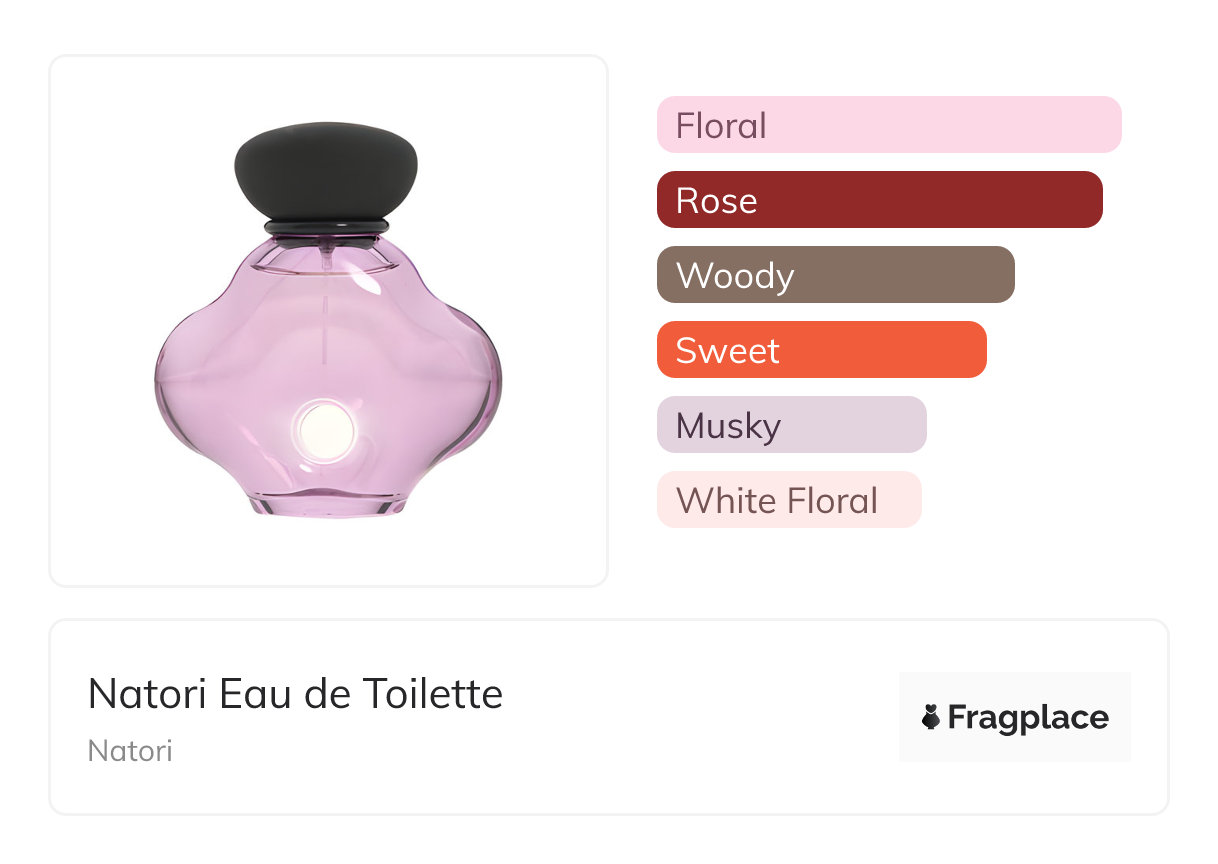The height and width of the screenshot is (864, 1218).
Task: Select the dark red Rose accord bar
Action: pos(879,200)
